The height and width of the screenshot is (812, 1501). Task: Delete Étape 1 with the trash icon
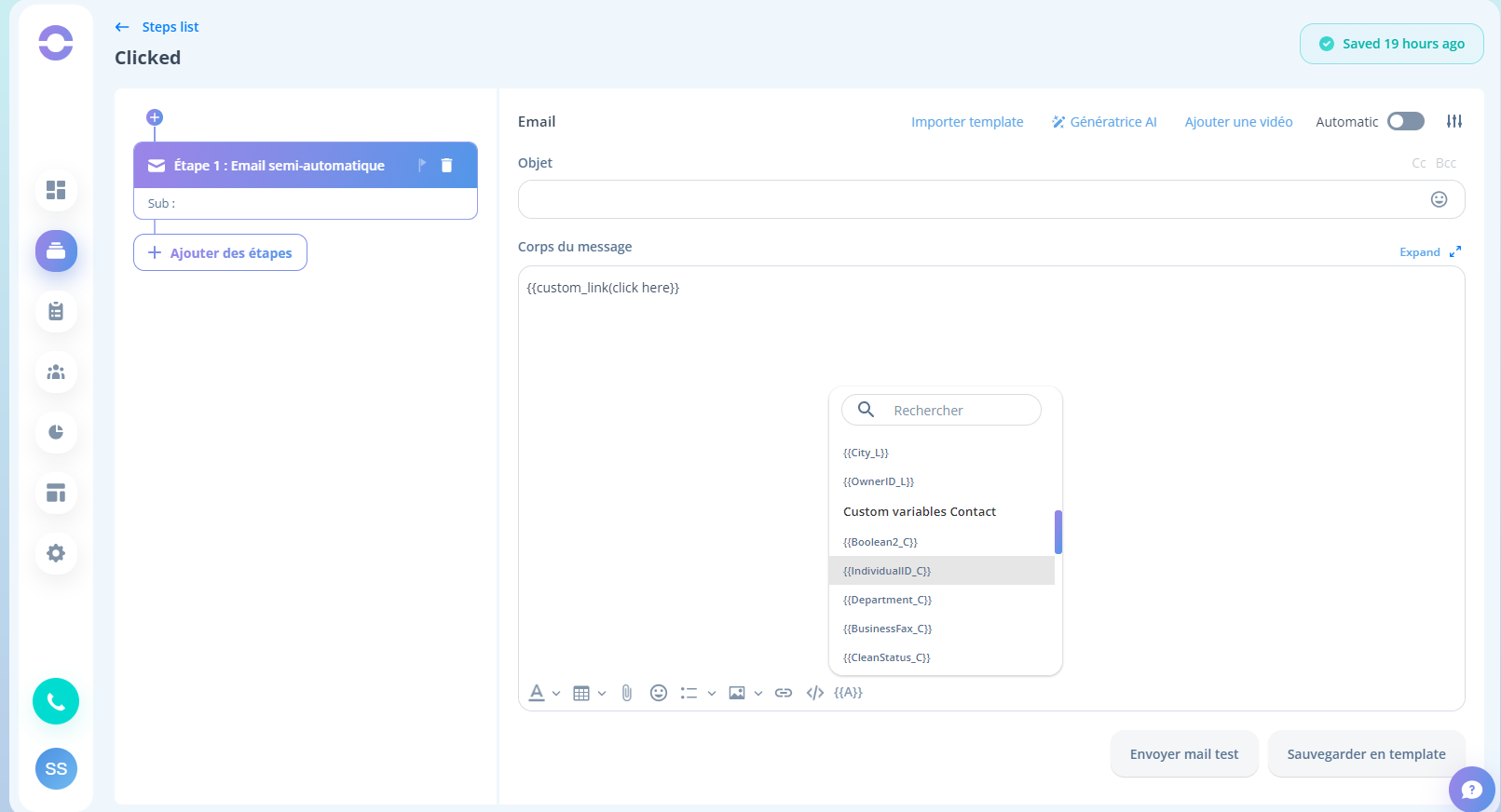point(446,165)
